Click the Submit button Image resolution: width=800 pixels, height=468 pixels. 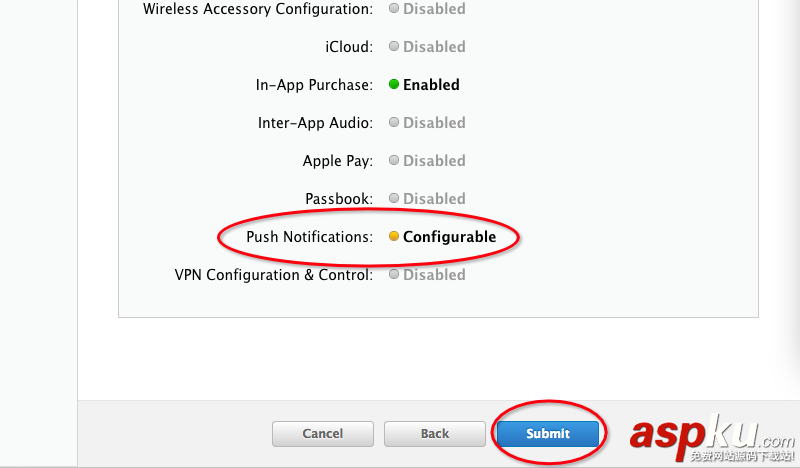pos(548,434)
